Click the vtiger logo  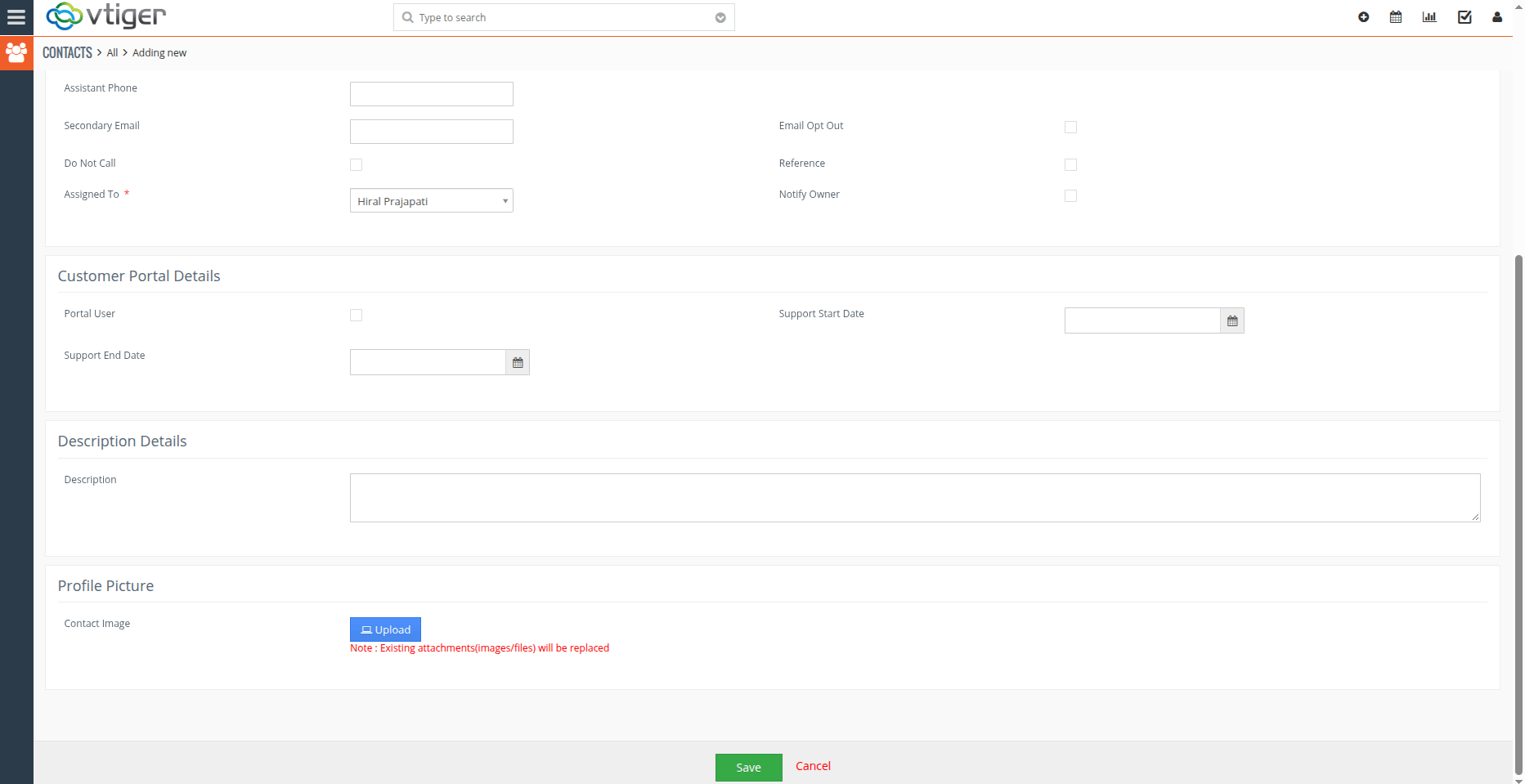pos(106,16)
